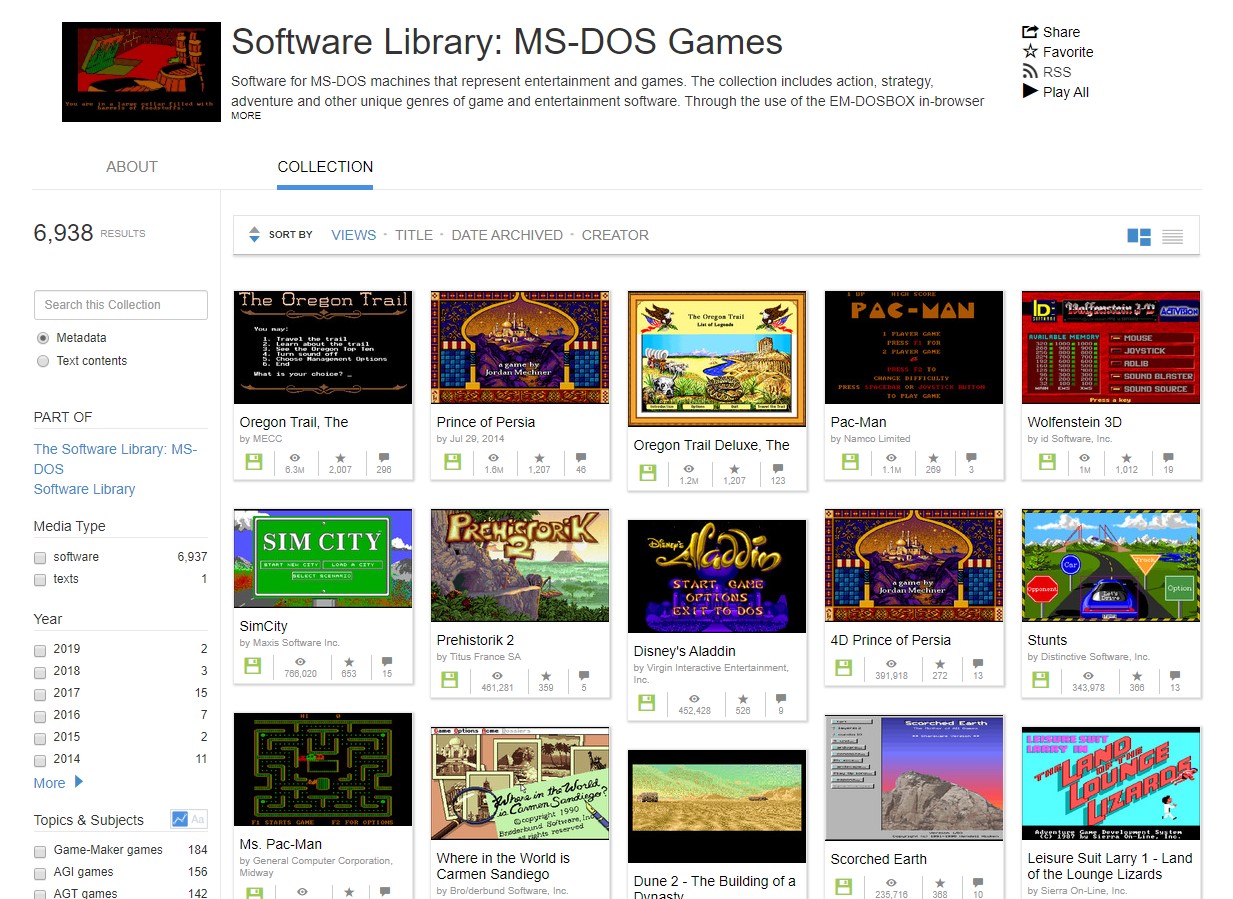Check the software media type checkbox

(x=40, y=558)
